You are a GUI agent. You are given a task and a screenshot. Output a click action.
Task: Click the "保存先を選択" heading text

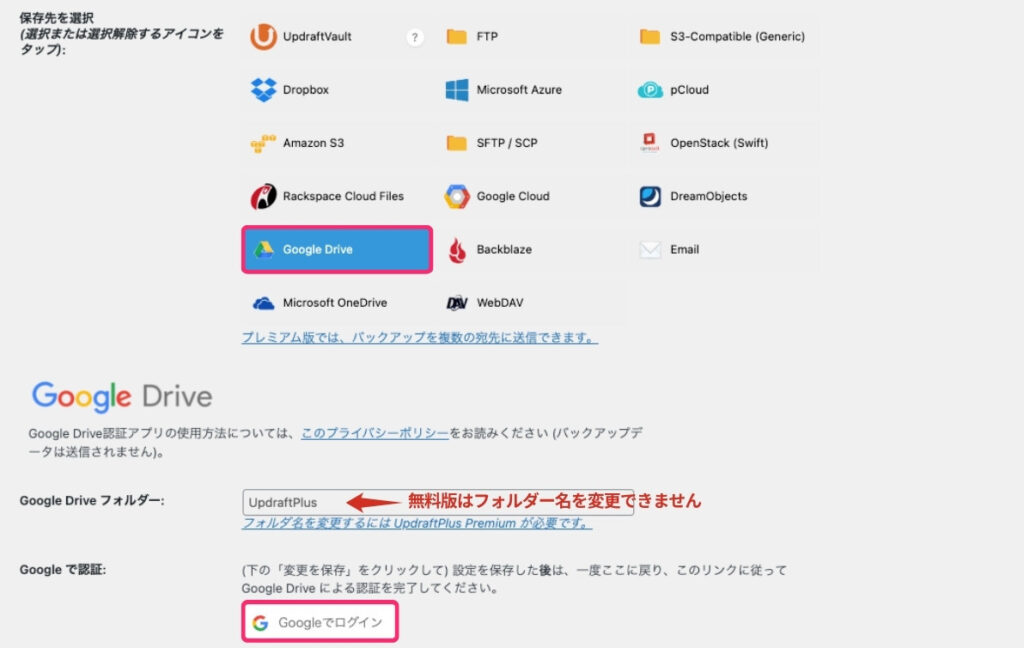click(57, 18)
